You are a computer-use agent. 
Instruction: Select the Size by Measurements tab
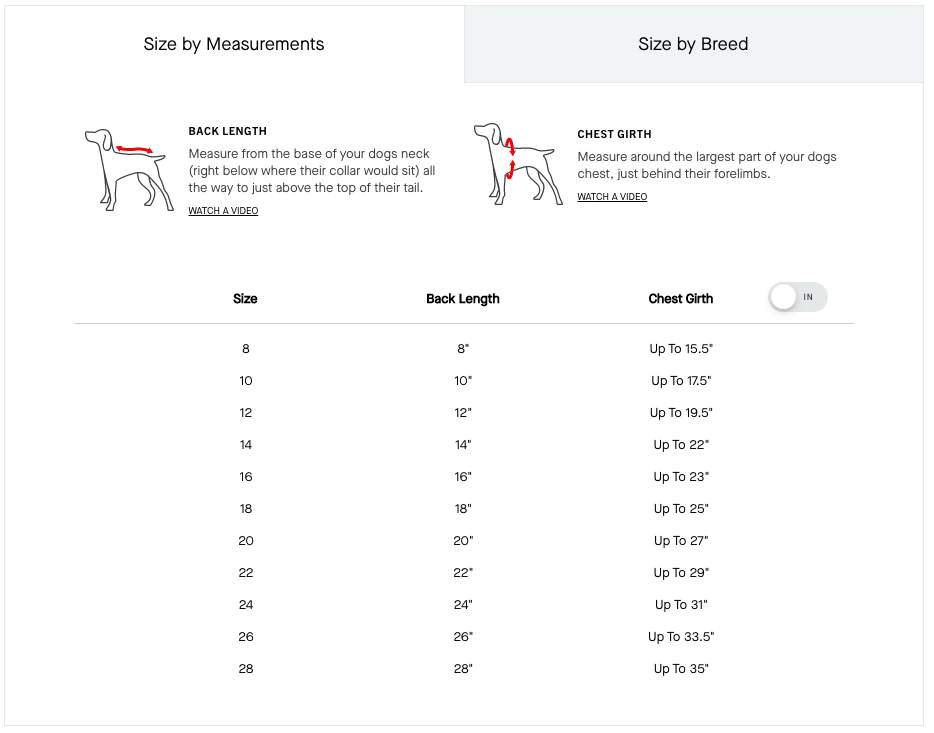pyautogui.click(x=234, y=44)
